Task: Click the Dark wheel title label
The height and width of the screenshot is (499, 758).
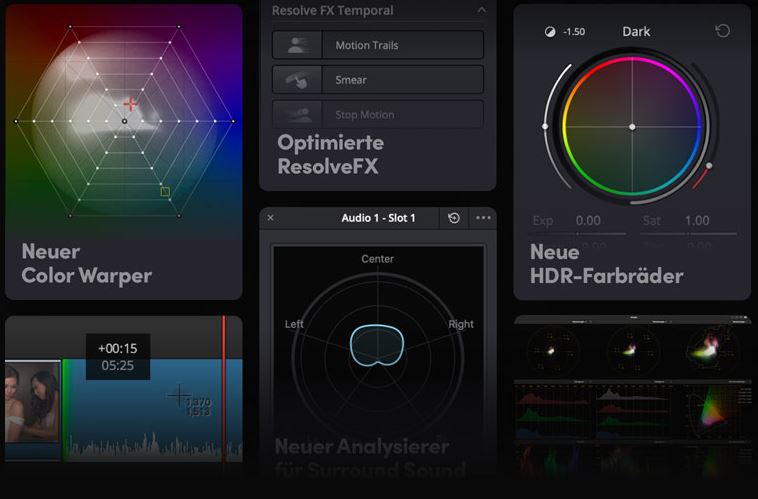Action: [x=636, y=31]
